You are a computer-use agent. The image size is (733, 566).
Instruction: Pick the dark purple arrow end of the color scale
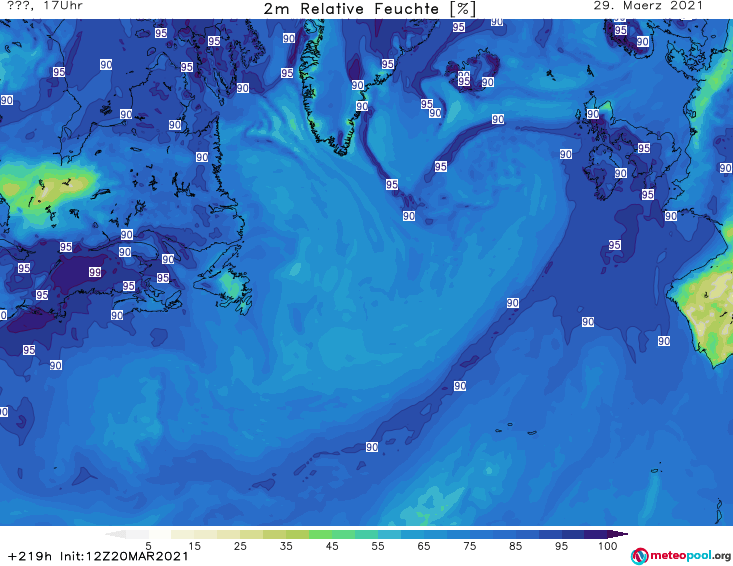pyautogui.click(x=618, y=534)
